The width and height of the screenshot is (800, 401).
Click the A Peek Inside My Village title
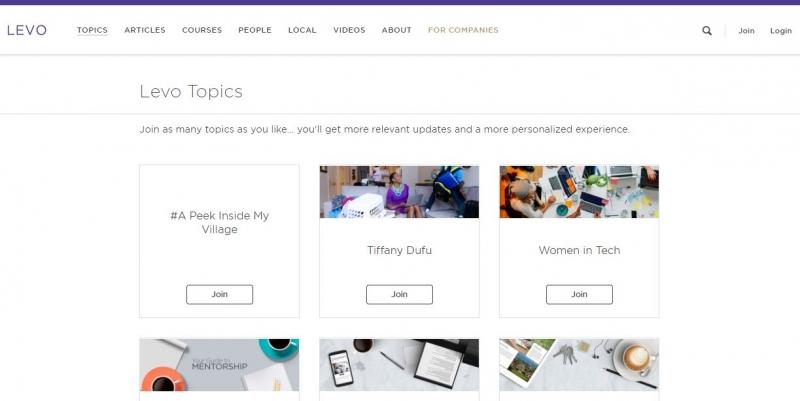(219, 222)
